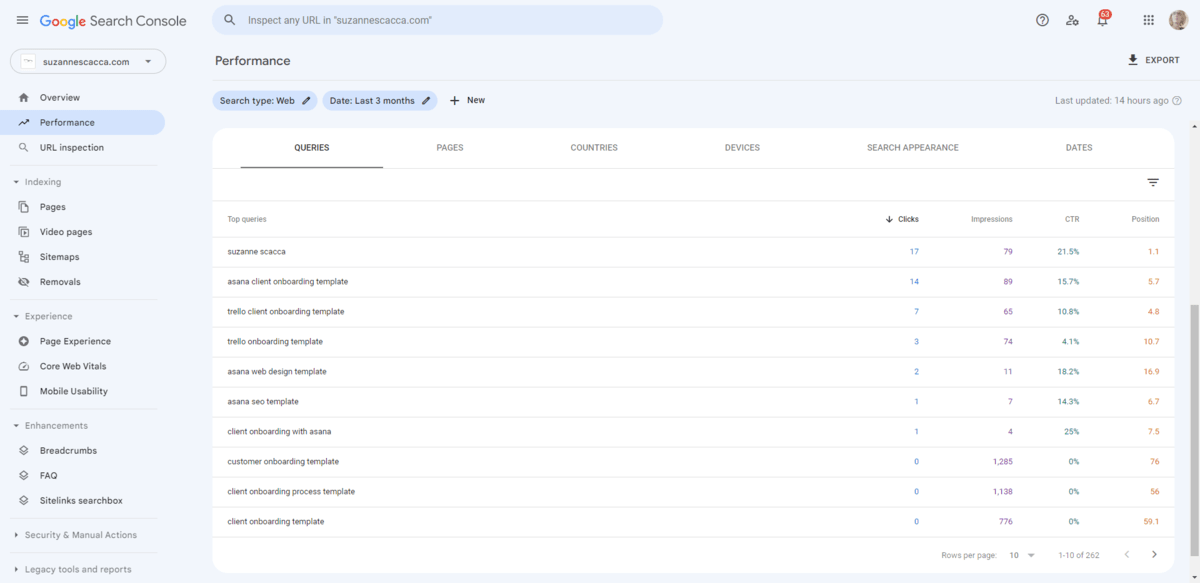Click the profile avatar
Screen dimensions: 1200x583
tap(1177, 19)
